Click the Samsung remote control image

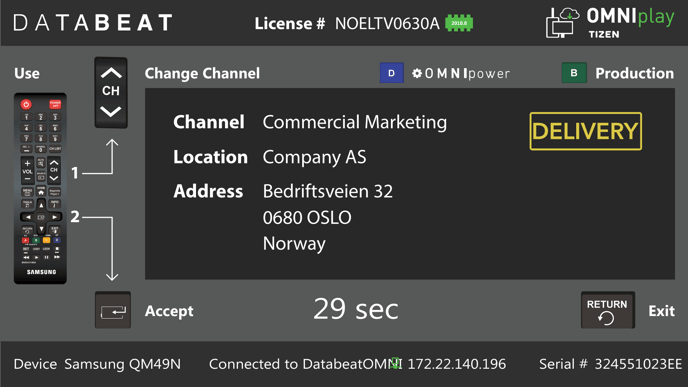coord(40,188)
